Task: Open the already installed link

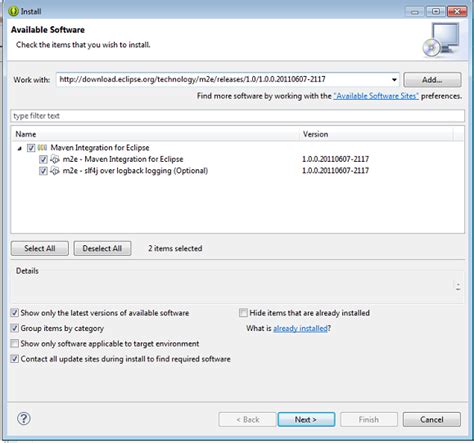Action: coord(300,328)
